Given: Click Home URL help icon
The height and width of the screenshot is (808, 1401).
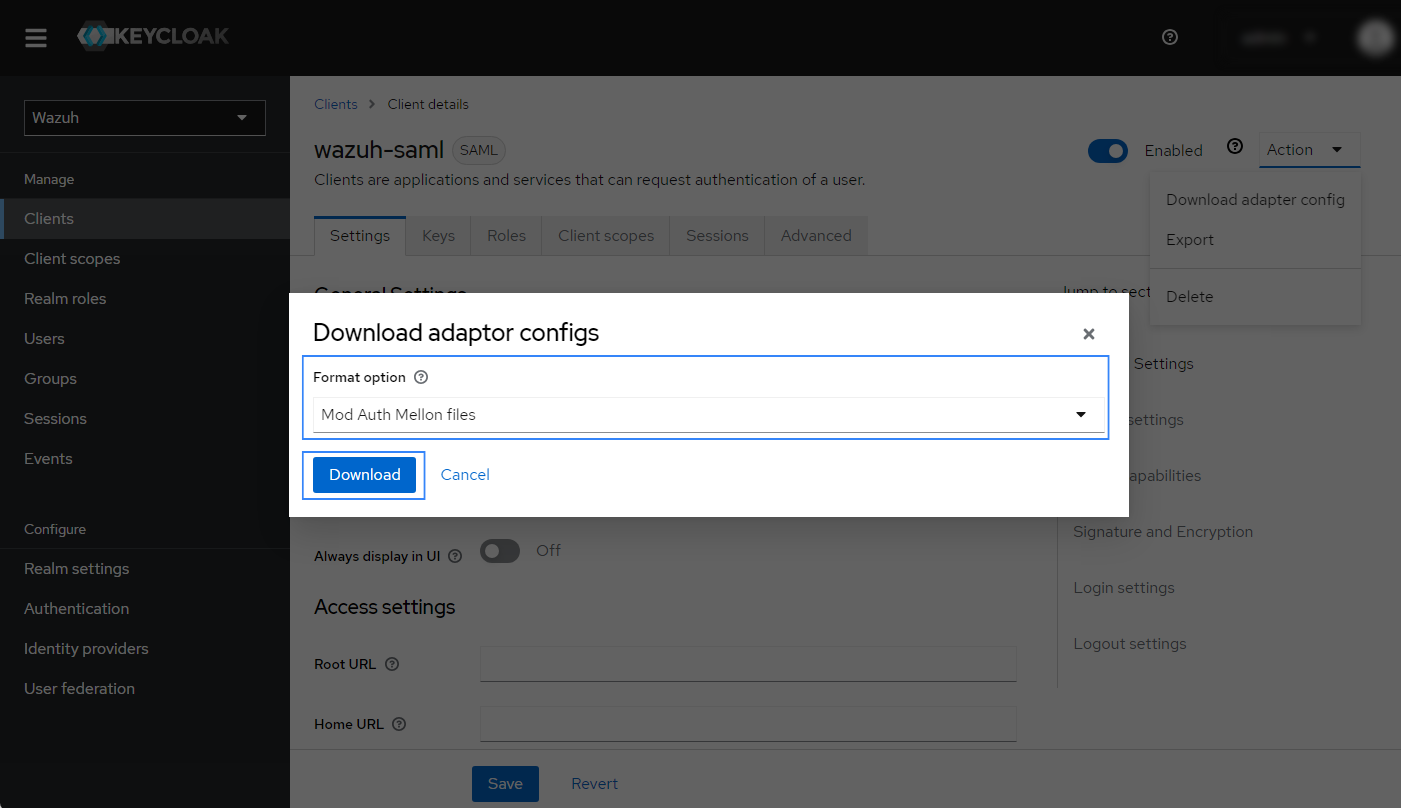Looking at the screenshot, I should (400, 724).
